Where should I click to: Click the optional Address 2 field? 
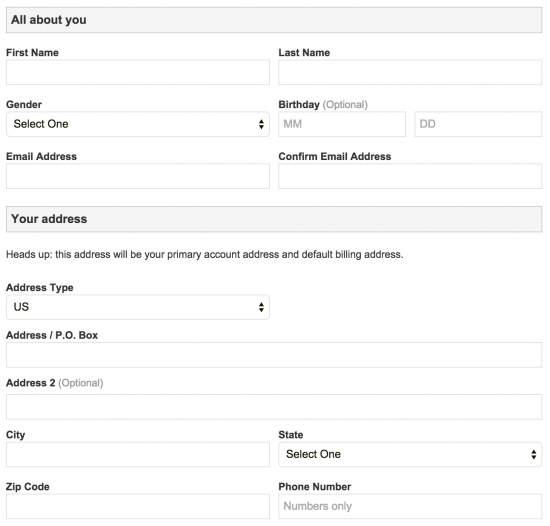(274, 407)
